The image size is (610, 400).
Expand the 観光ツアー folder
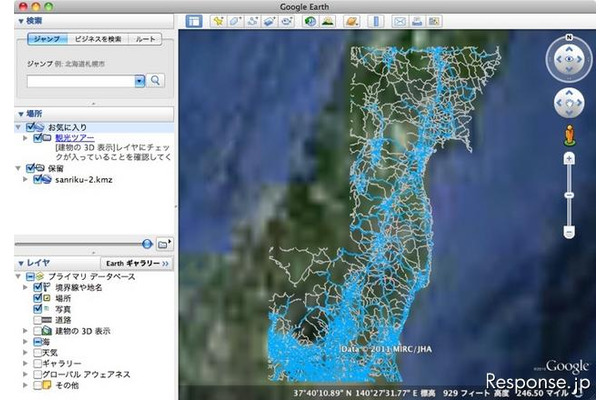25,138
